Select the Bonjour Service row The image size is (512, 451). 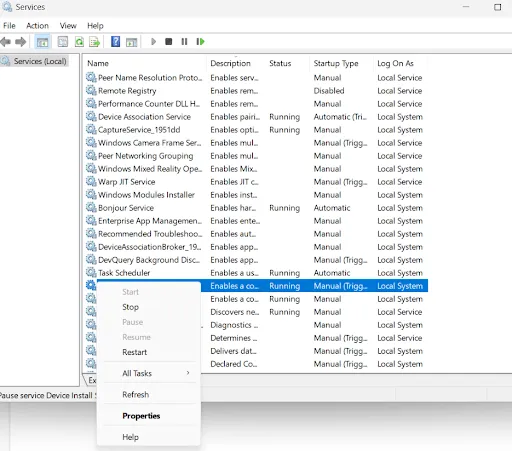pyautogui.click(x=256, y=208)
